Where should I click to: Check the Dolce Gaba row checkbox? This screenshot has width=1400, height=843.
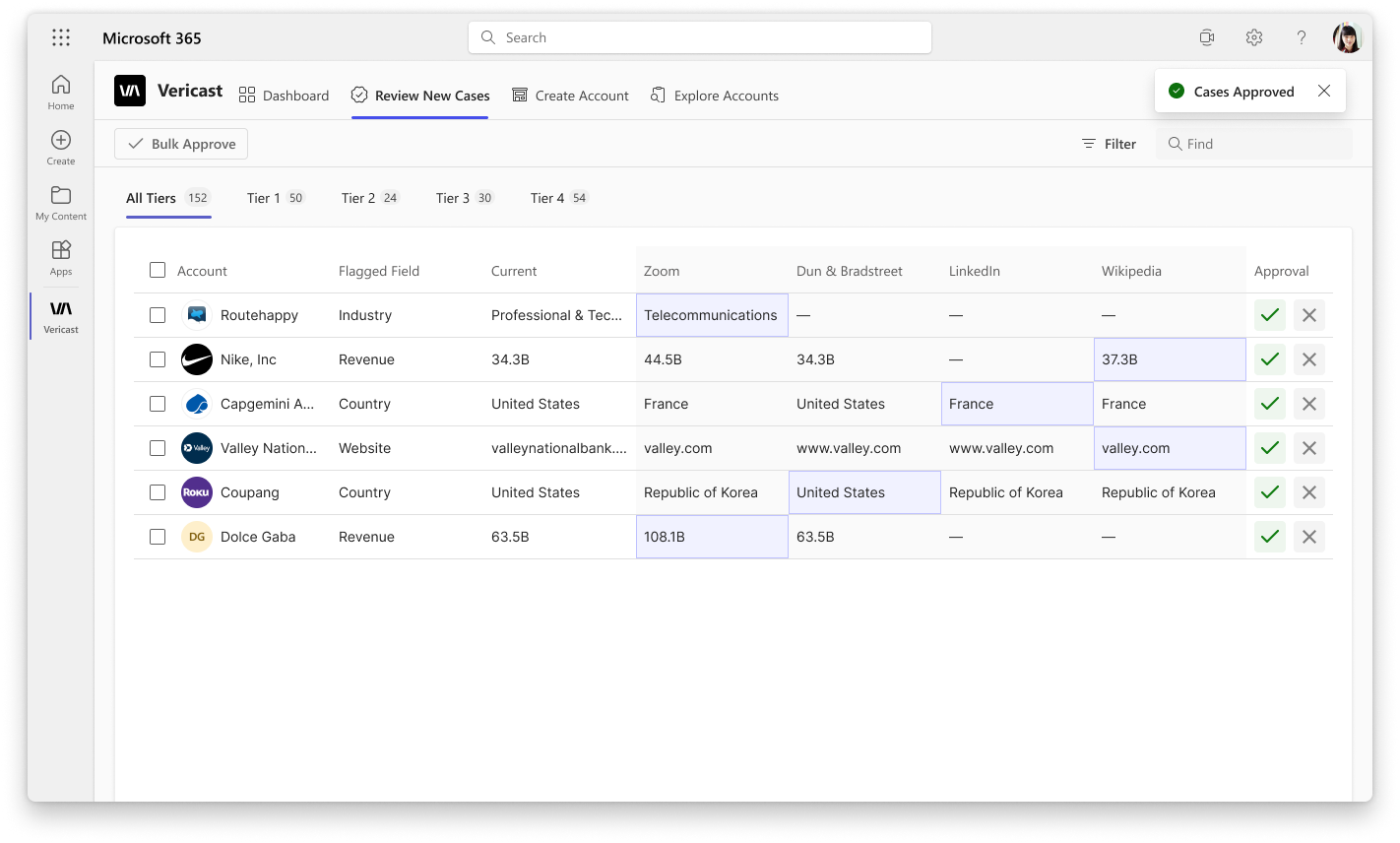(158, 537)
